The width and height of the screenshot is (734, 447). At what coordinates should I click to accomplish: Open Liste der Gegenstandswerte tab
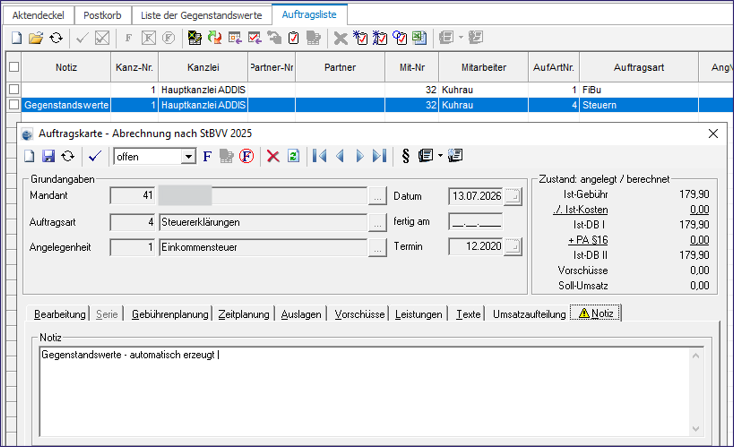201,15
